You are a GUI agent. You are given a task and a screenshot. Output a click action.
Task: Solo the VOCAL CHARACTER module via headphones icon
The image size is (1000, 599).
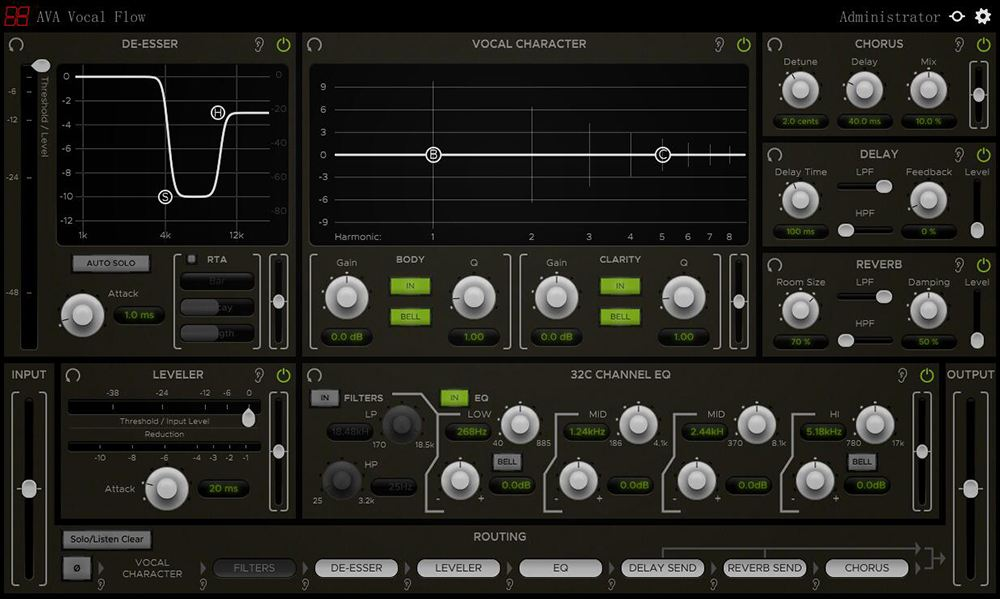coord(314,45)
